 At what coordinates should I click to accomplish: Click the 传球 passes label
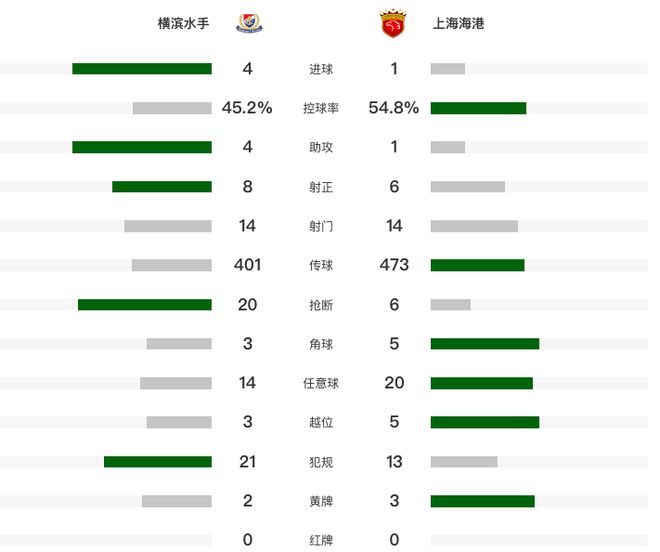[321, 265]
